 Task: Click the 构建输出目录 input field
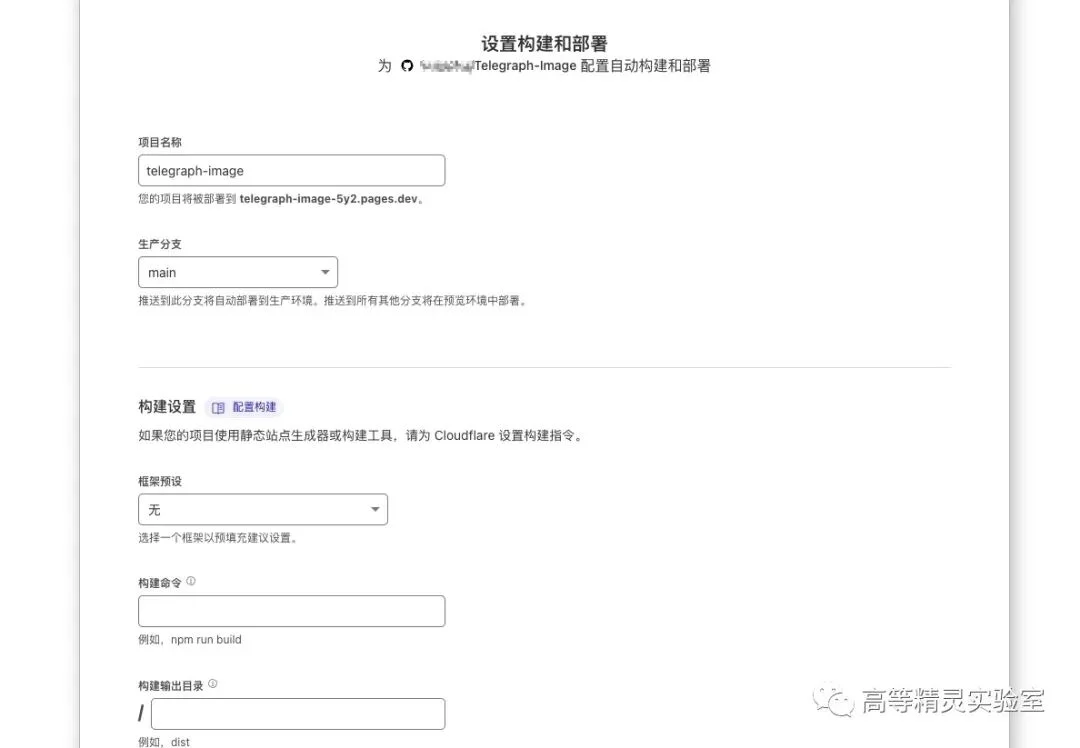[x=298, y=714]
